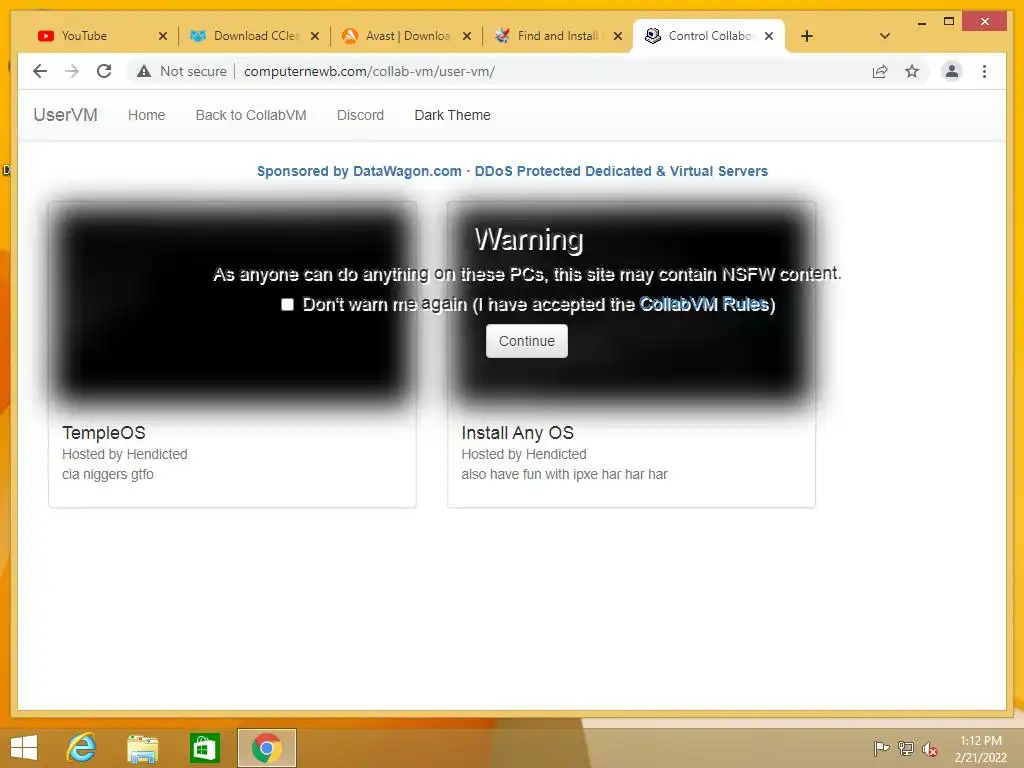Open Chrome three-dot menu

click(x=984, y=71)
